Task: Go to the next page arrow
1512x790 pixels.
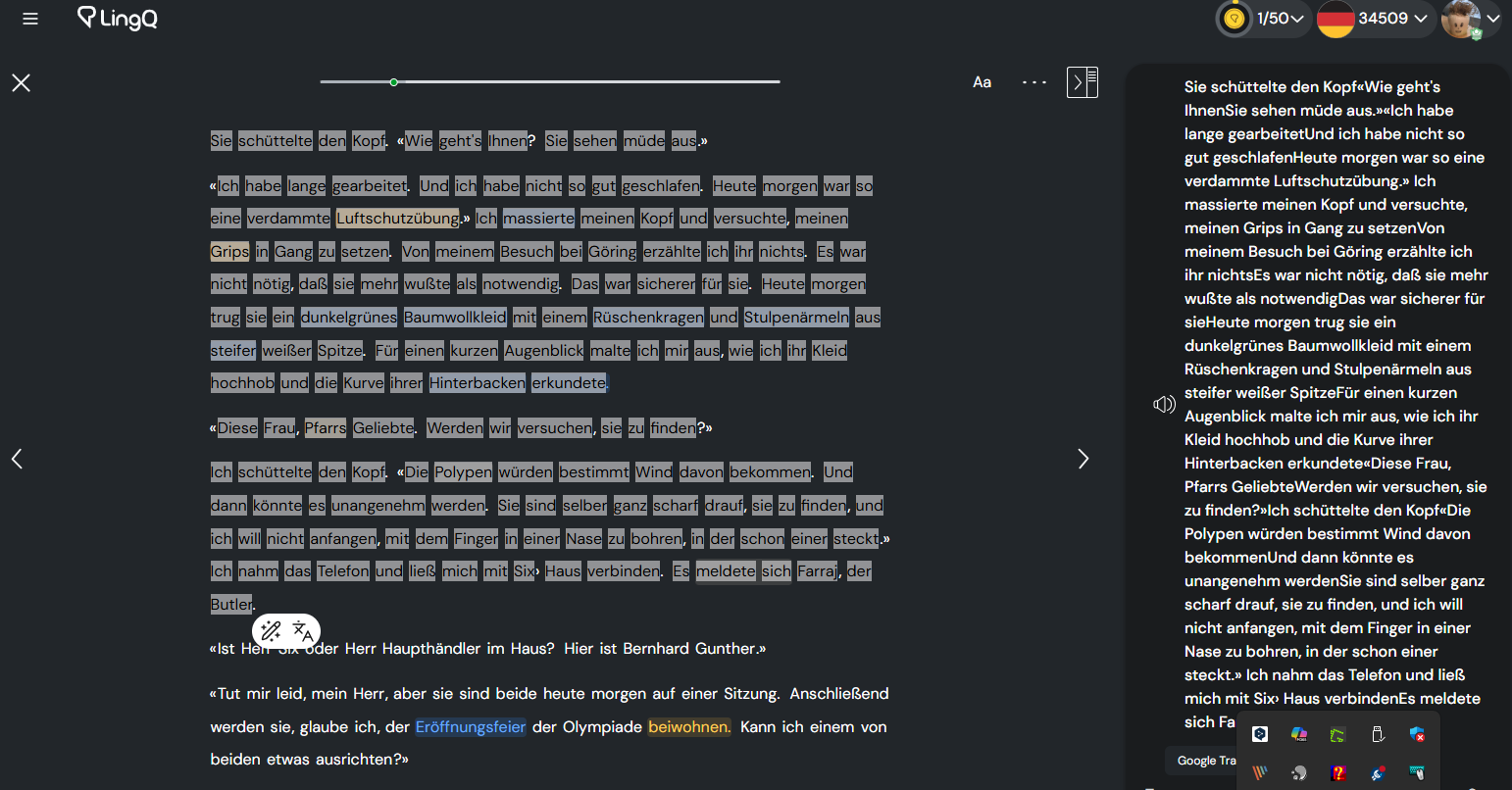Action: click(1084, 459)
